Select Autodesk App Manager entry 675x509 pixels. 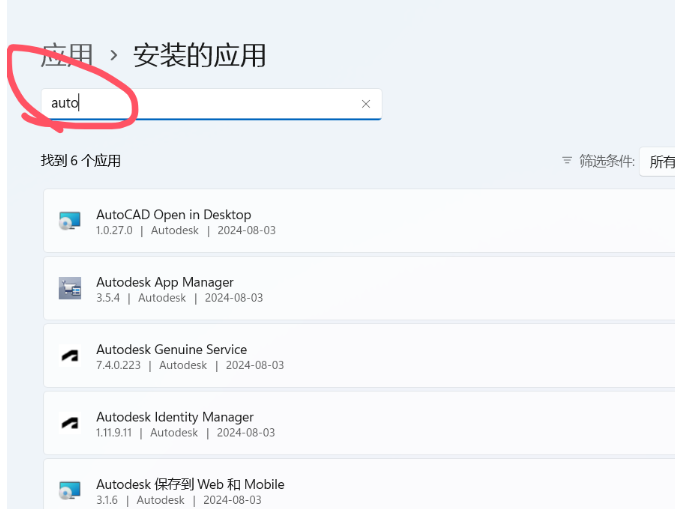click(x=359, y=288)
